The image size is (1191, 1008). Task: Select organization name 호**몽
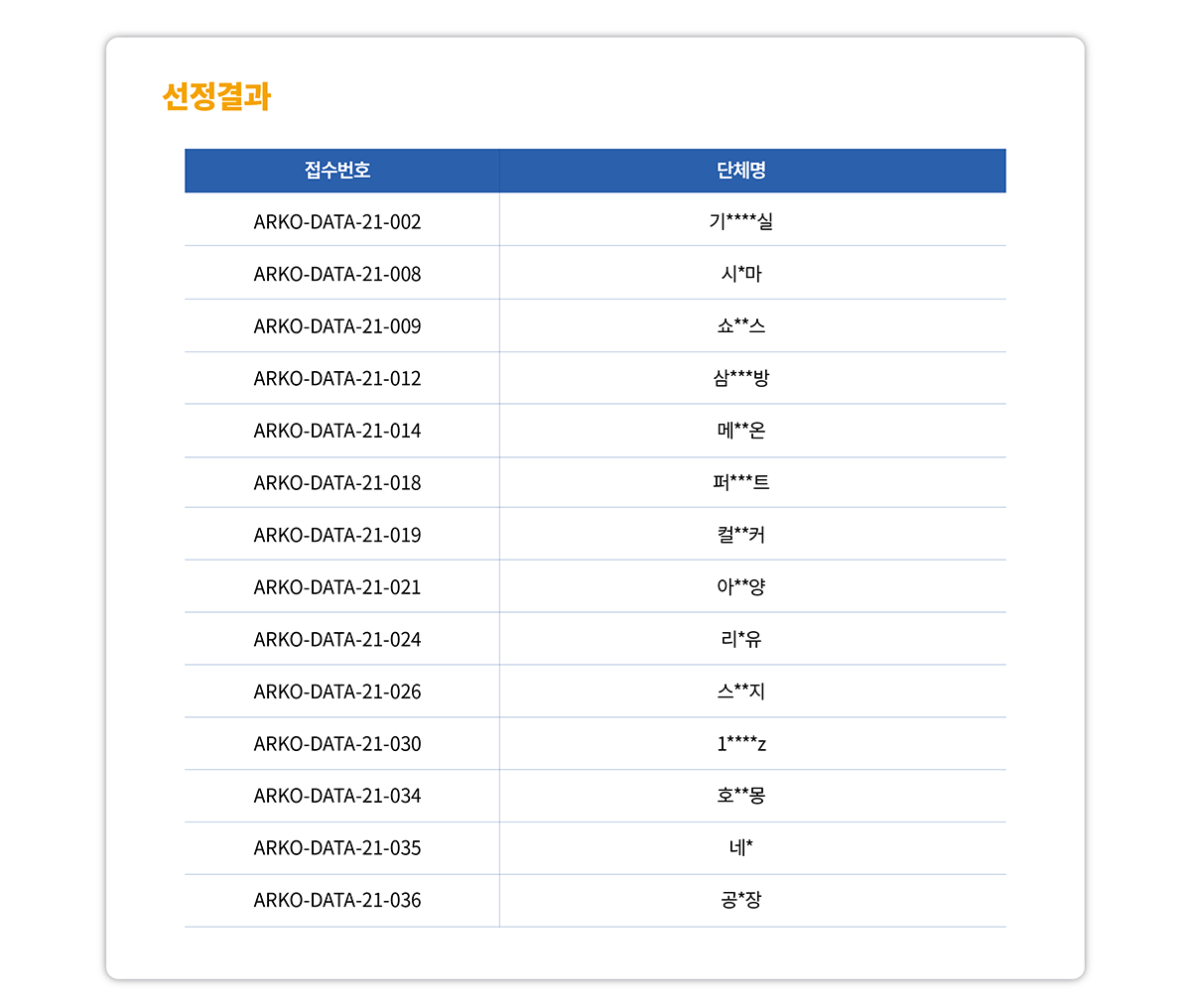(741, 796)
